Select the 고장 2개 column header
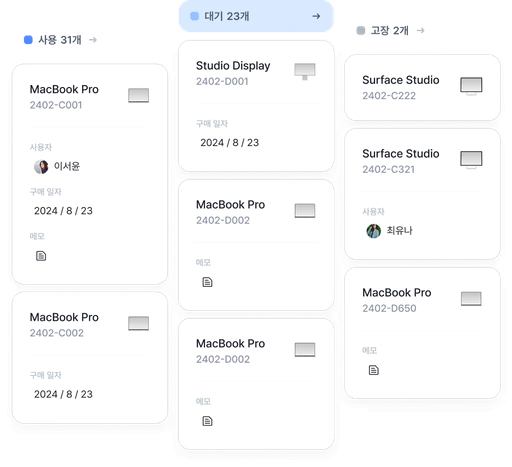Image resolution: width=512 pixels, height=467 pixels. pos(390,31)
